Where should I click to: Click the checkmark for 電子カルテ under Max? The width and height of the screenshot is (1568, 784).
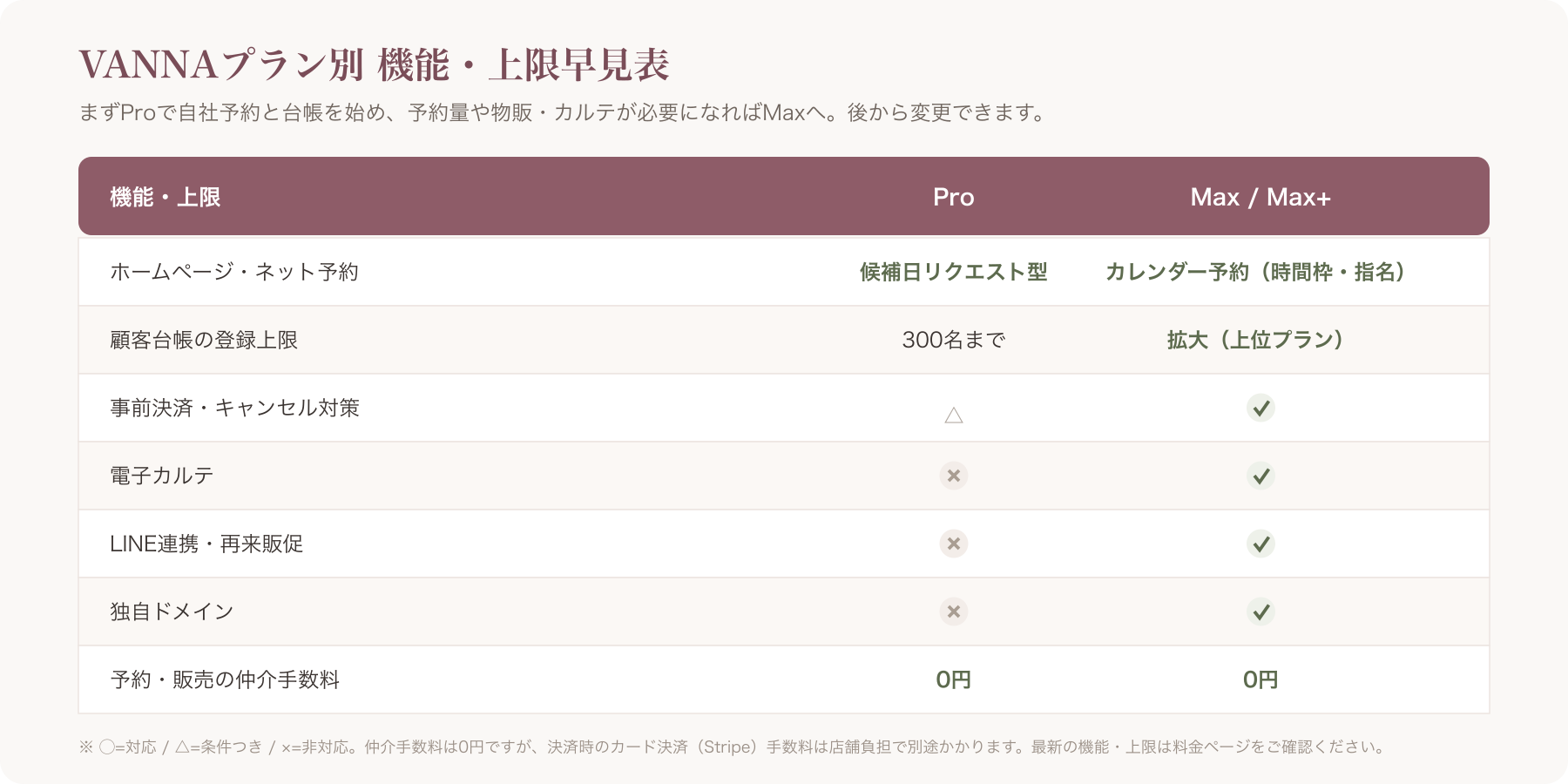1260,476
